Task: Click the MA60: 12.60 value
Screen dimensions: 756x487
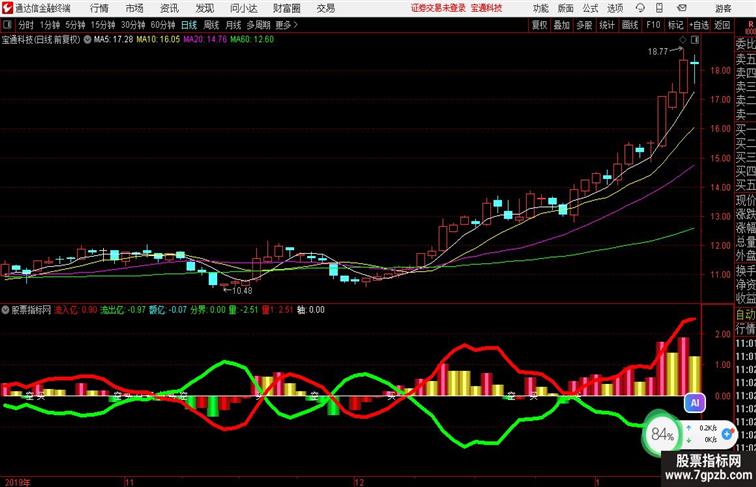Action: coord(252,40)
